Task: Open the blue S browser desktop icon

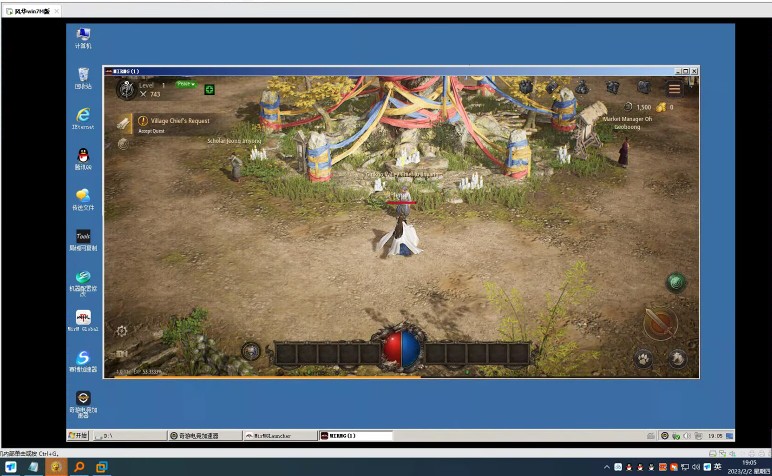Action: coord(83,361)
